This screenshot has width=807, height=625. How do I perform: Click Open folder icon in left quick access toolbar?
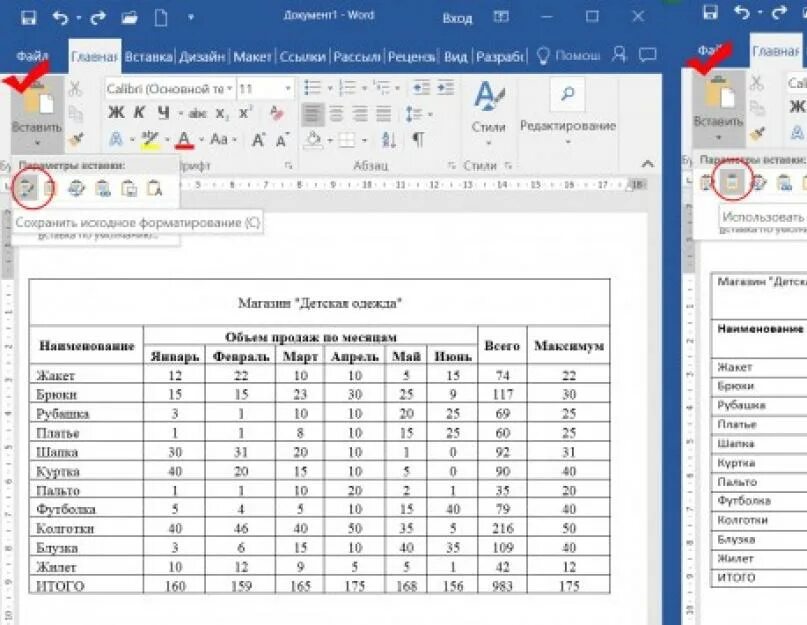[130, 18]
